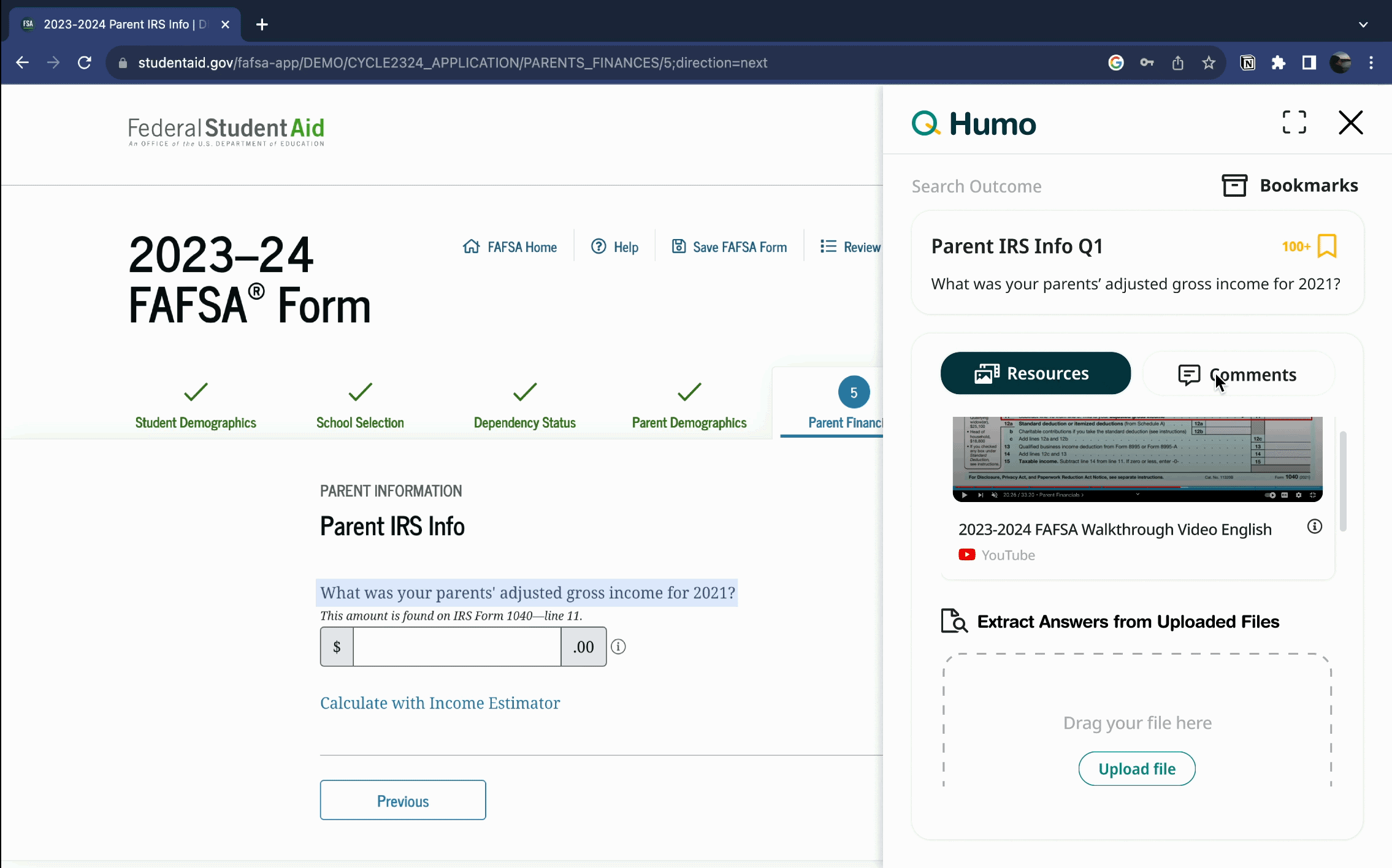
Task: Click the address bar URL
Action: coord(453,63)
